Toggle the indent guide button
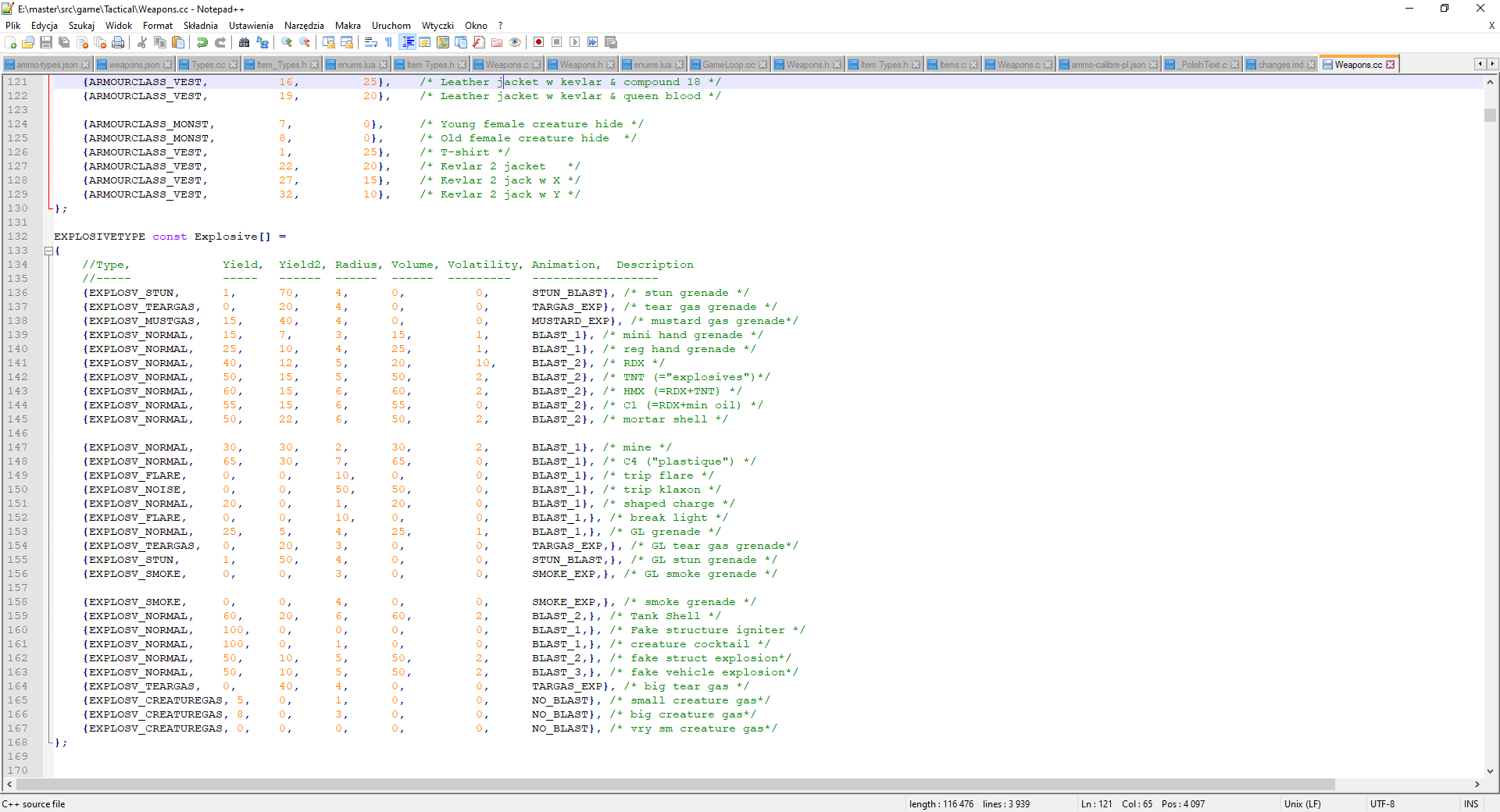 coord(407,42)
